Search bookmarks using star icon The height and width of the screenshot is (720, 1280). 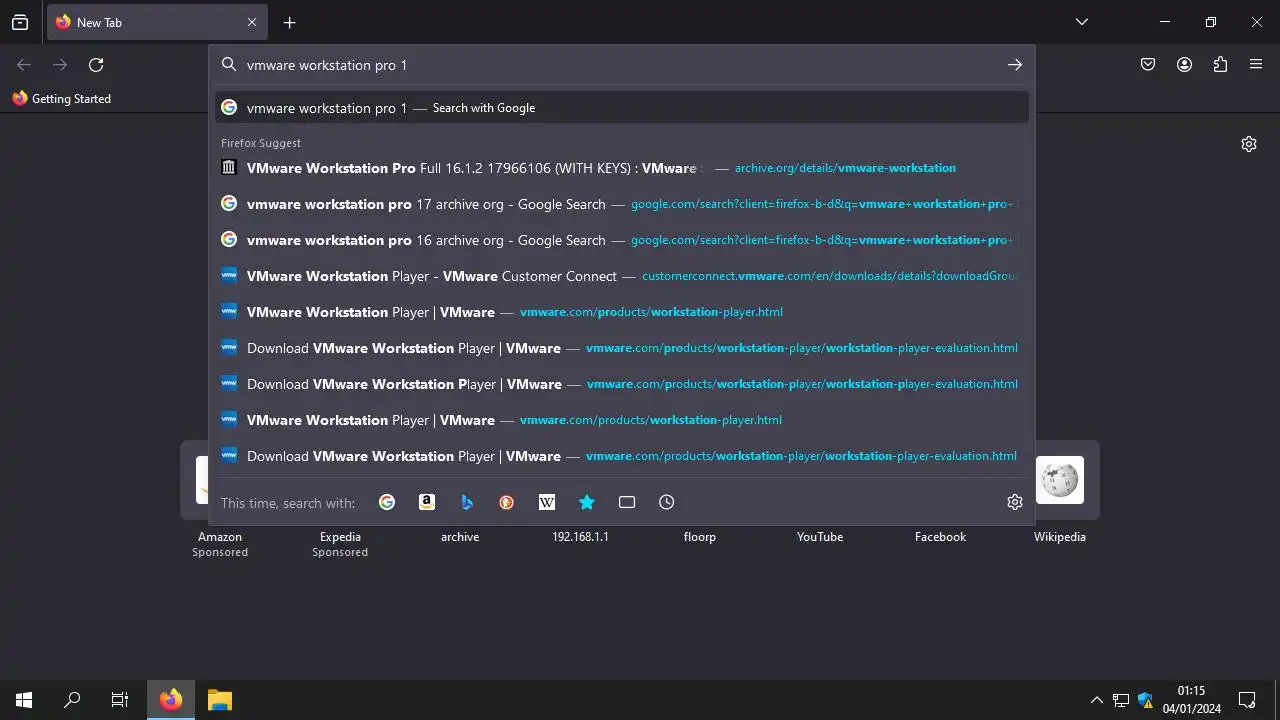point(587,503)
